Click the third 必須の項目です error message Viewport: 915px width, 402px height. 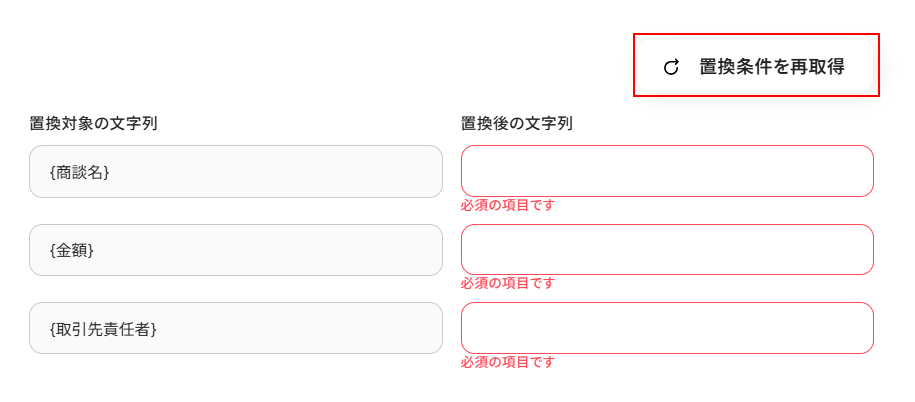coord(507,361)
